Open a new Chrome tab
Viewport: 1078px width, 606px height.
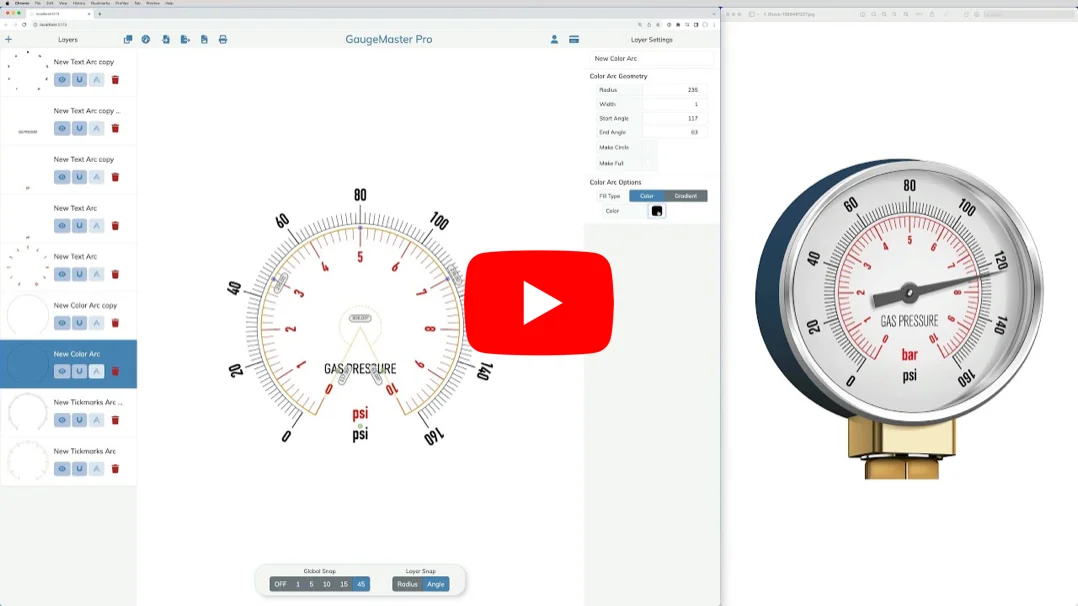[100, 14]
